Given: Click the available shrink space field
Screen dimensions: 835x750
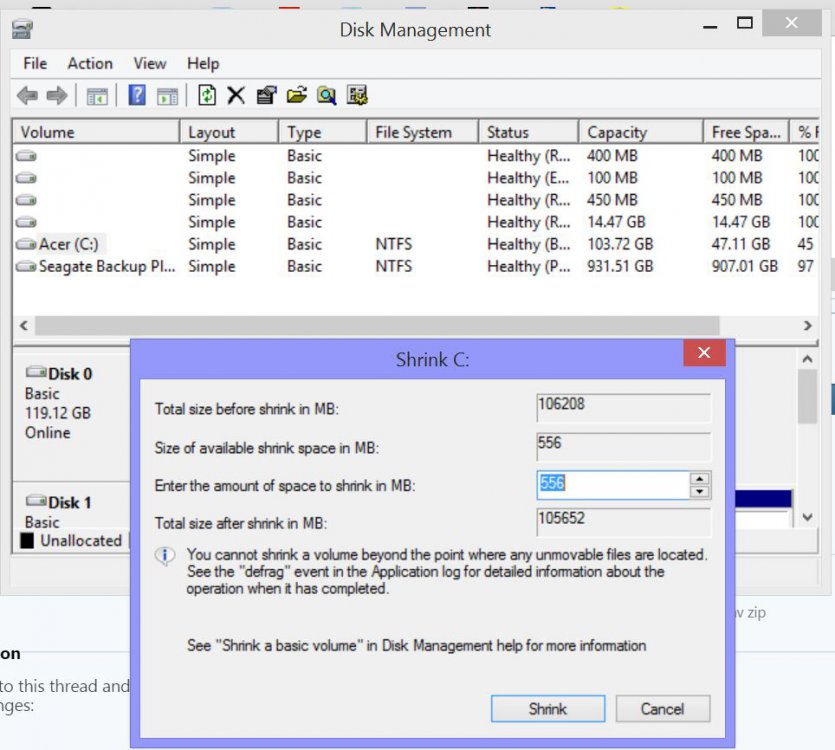Looking at the screenshot, I should pyautogui.click(x=624, y=446).
